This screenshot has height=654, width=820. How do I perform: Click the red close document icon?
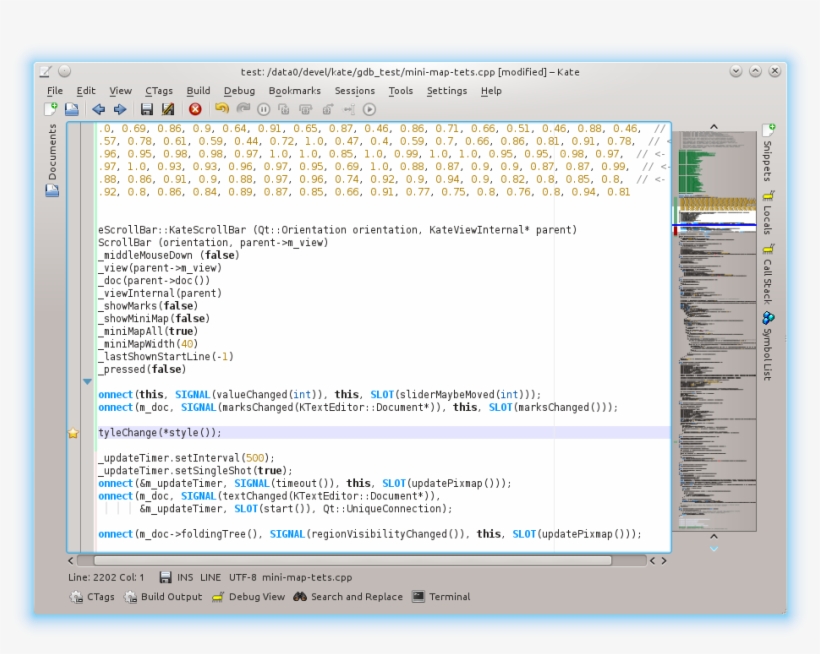(x=195, y=109)
